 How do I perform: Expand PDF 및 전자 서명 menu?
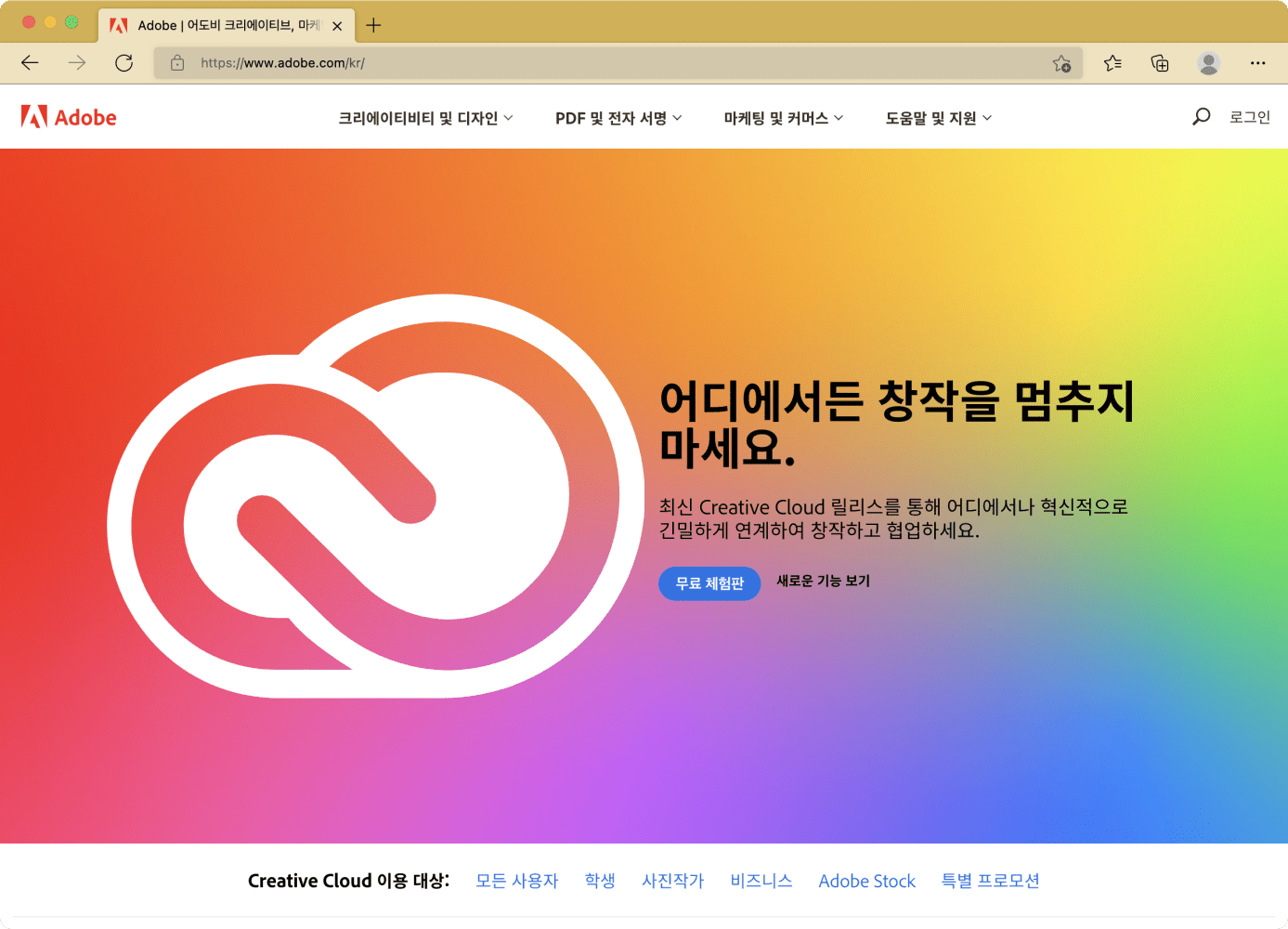(618, 118)
